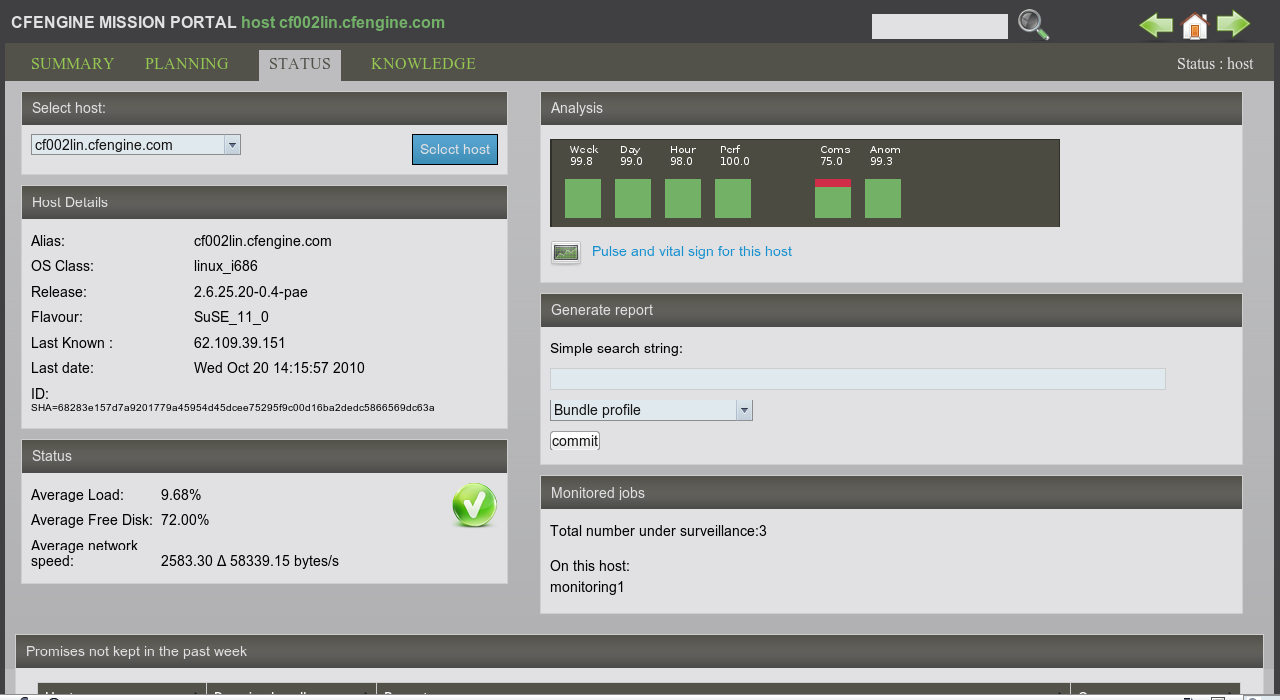Click the Week 99.8 compliance bar
Screen dimensions: 1280x700
pos(583,198)
